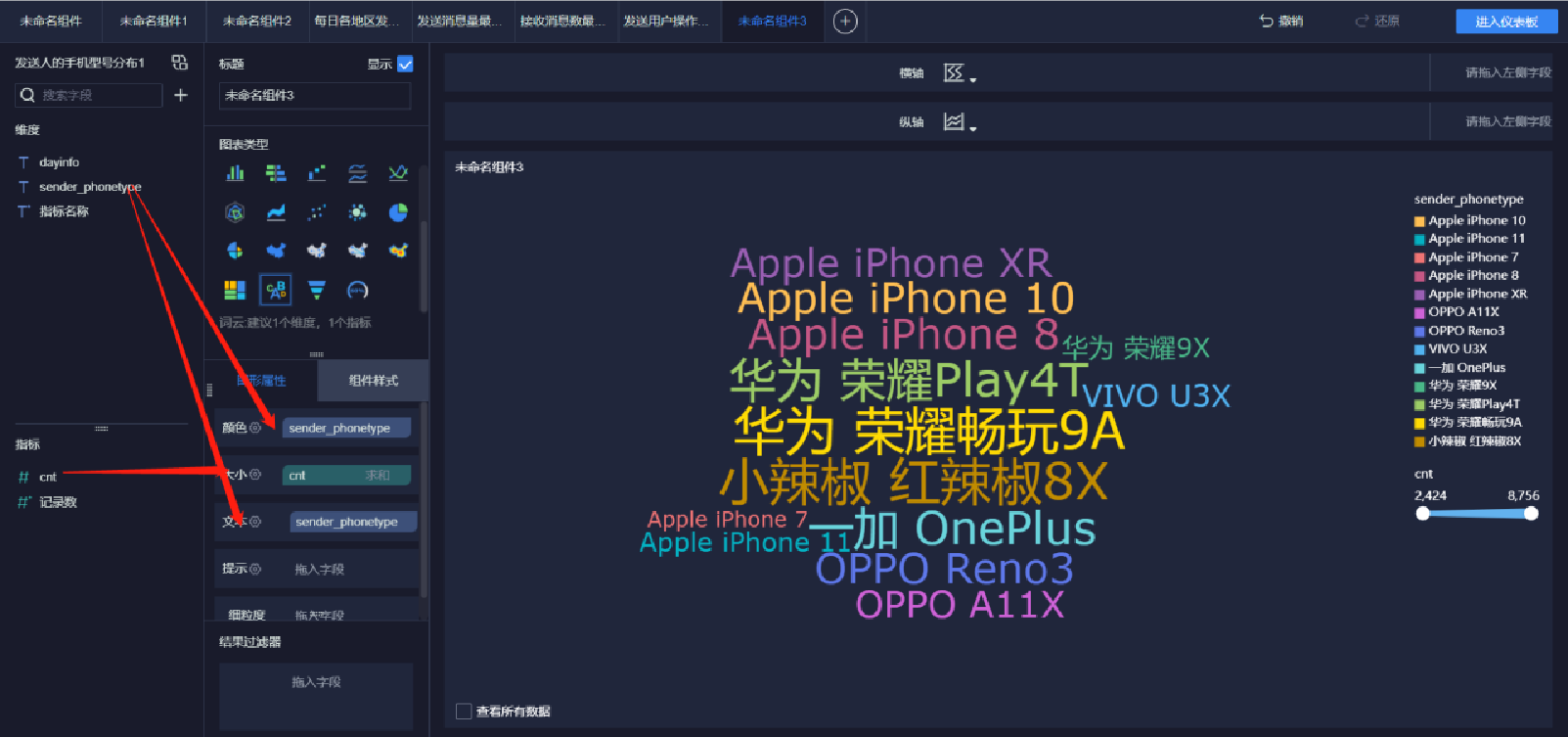The image size is (1568, 738).
Task: Click the 搜索字段 search field input
Action: (89, 95)
